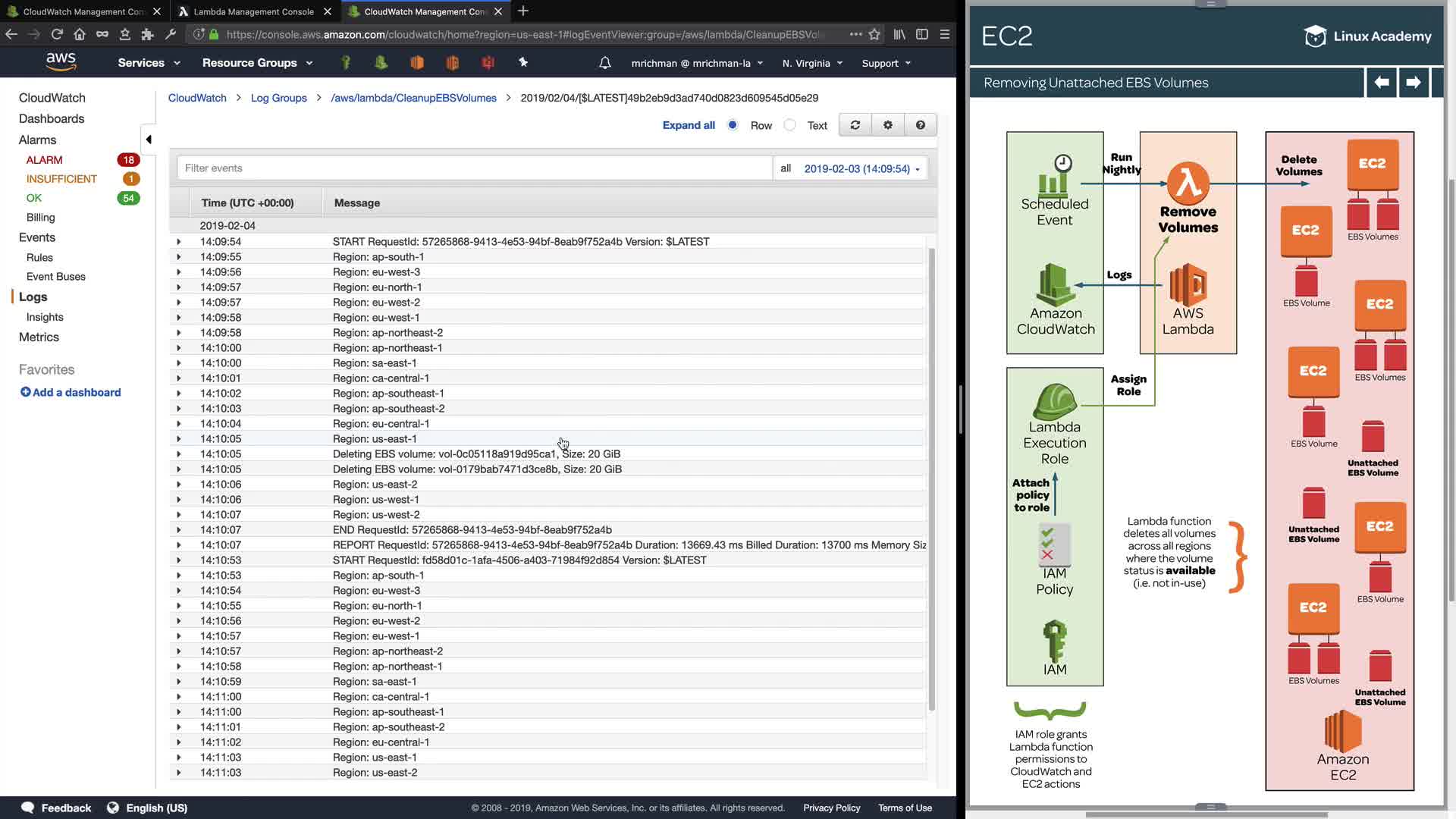Image resolution: width=1456 pixels, height=819 pixels.
Task: Go to the previous slide using the left arrow
Action: point(1382,82)
